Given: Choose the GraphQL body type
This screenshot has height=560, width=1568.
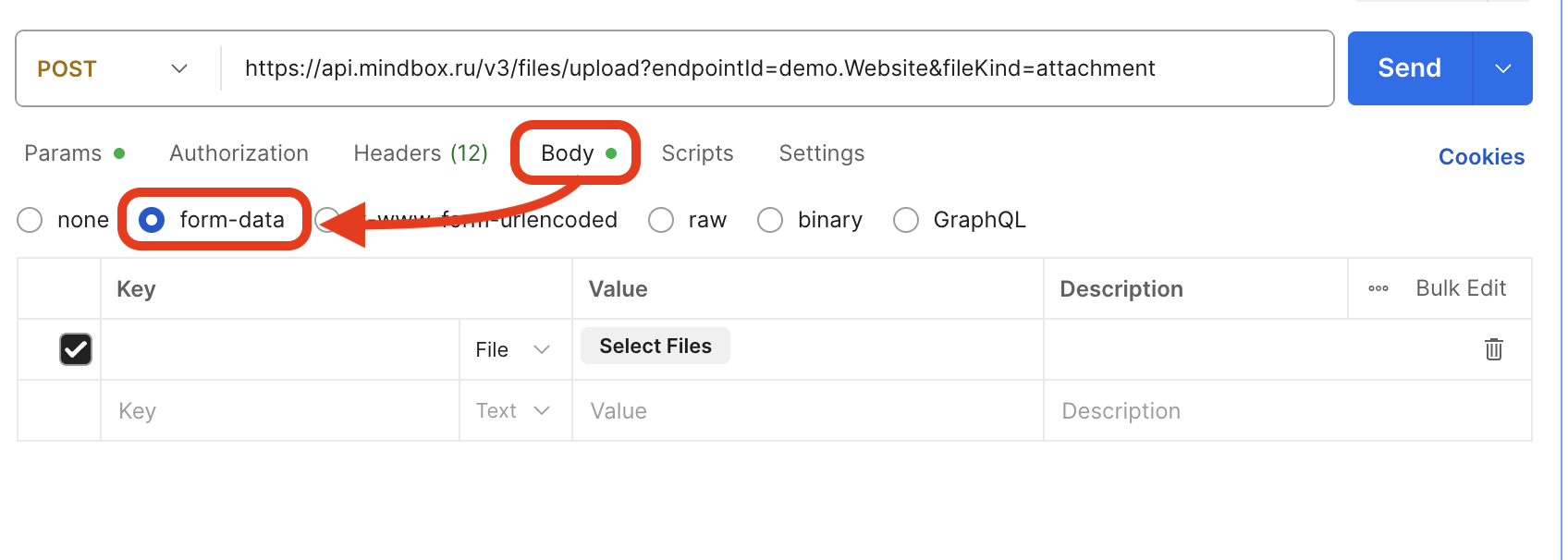Looking at the screenshot, I should click(906, 220).
